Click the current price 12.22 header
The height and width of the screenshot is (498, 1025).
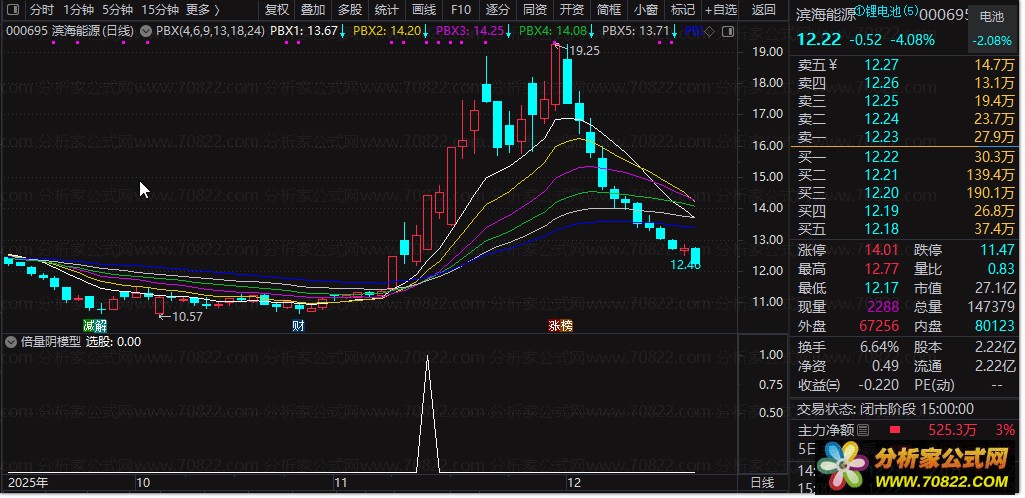click(x=818, y=40)
